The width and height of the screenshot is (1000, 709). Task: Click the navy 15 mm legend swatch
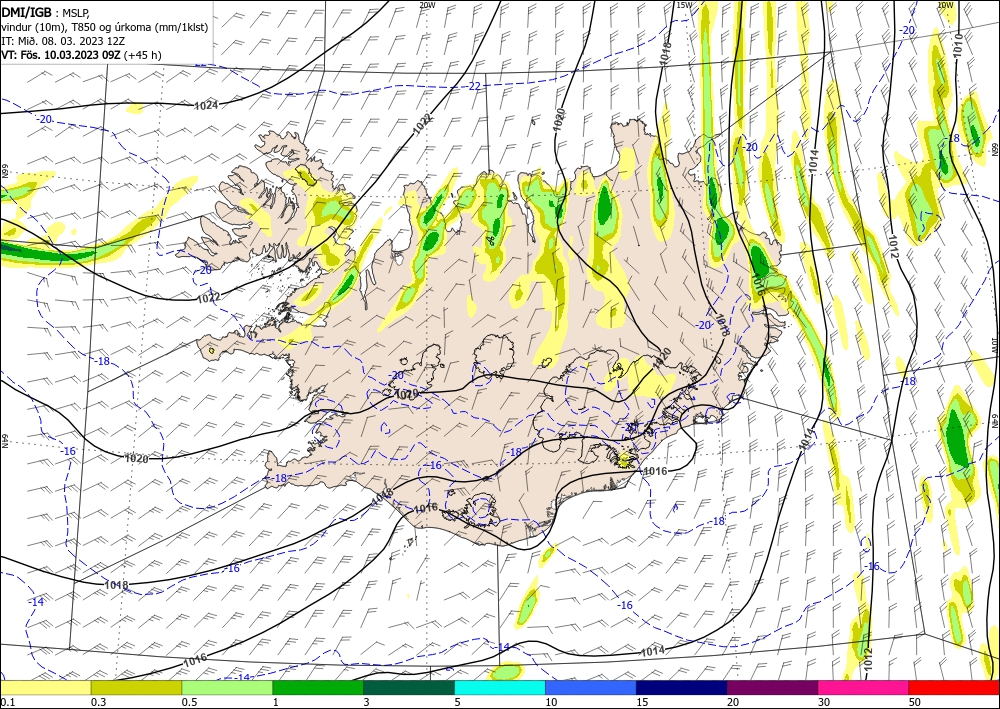tap(682, 687)
